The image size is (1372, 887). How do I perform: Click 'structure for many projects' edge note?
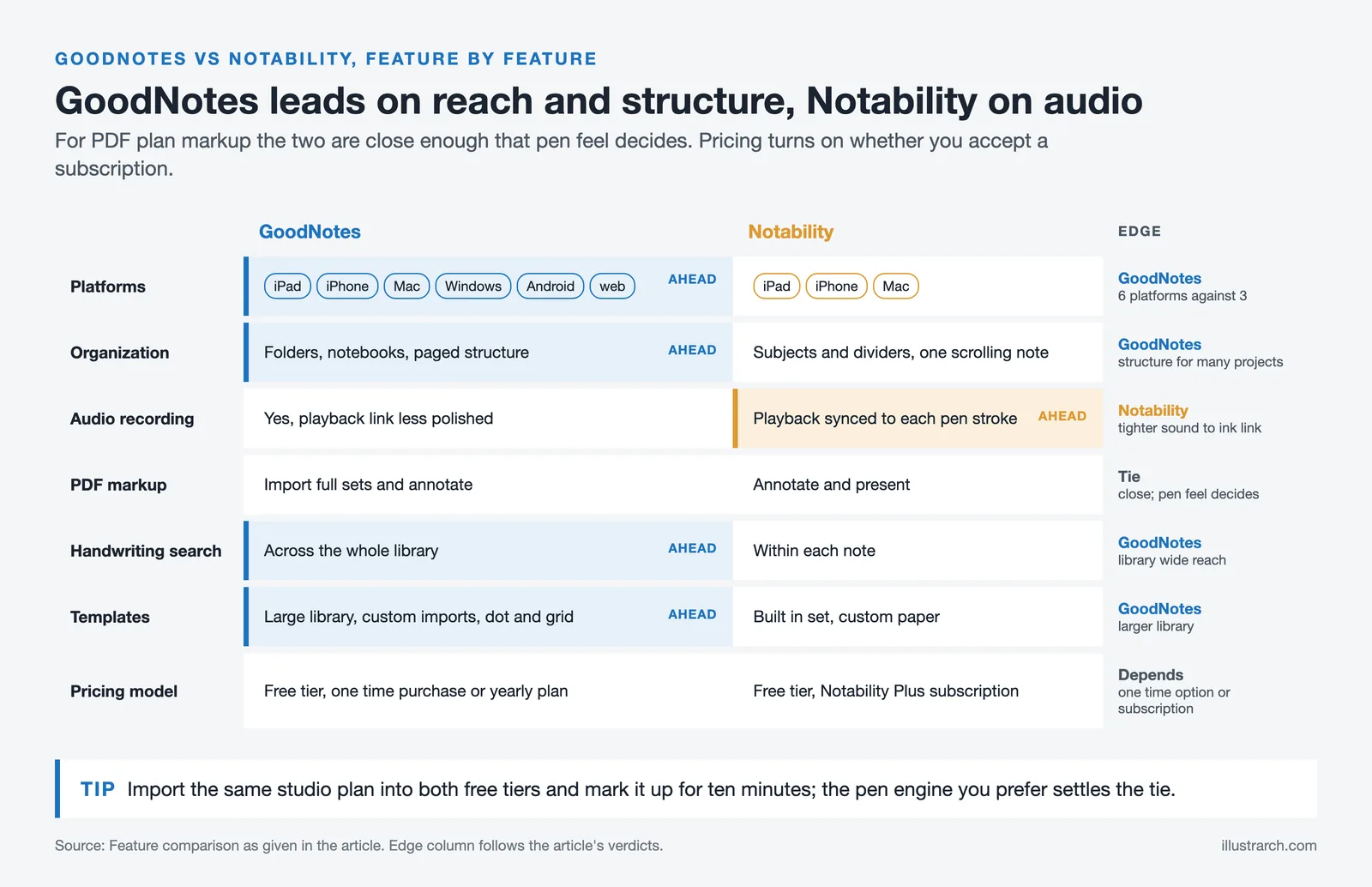click(x=1200, y=362)
